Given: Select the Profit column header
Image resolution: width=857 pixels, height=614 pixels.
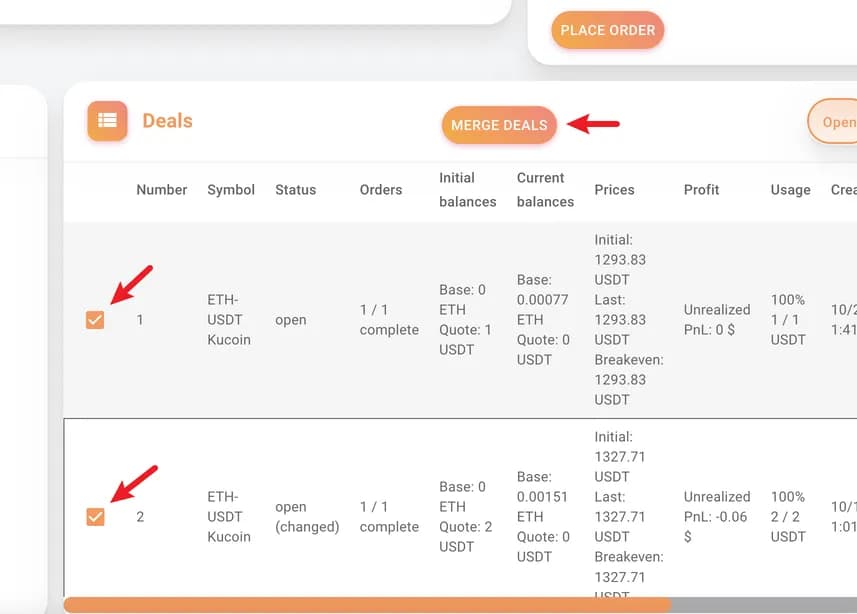Looking at the screenshot, I should click(701, 190).
